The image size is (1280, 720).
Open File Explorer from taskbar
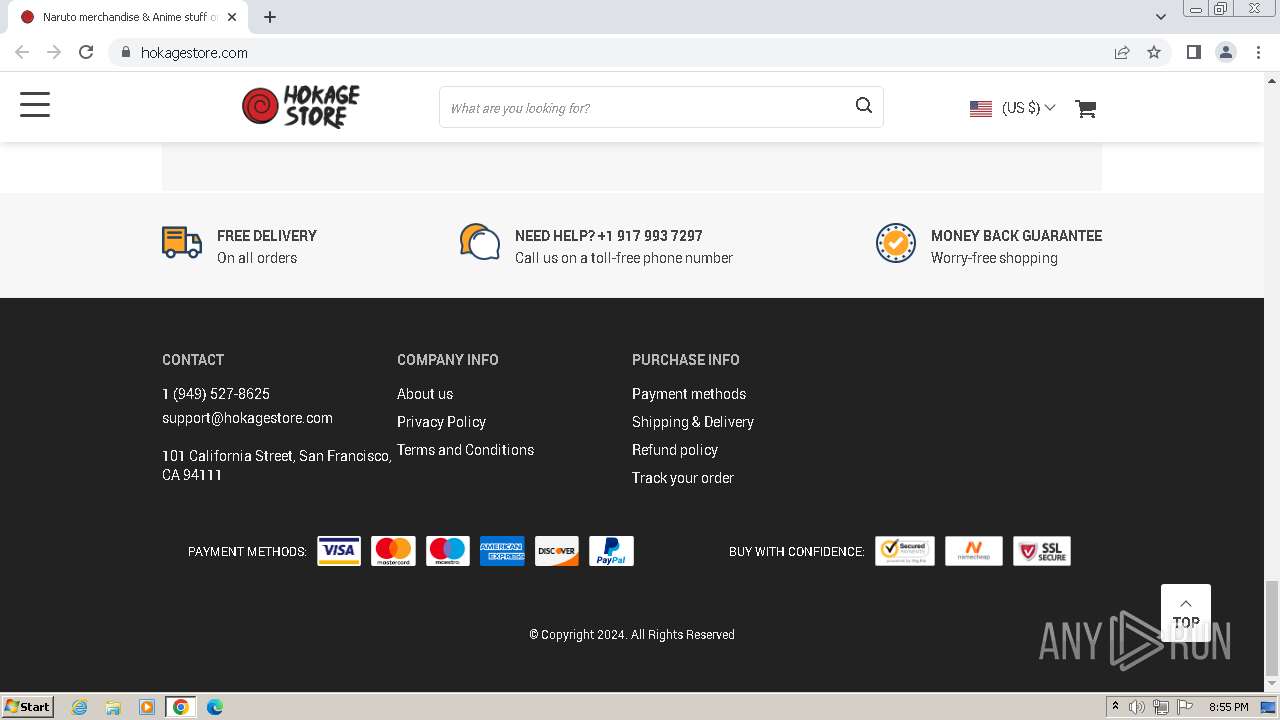tap(113, 707)
